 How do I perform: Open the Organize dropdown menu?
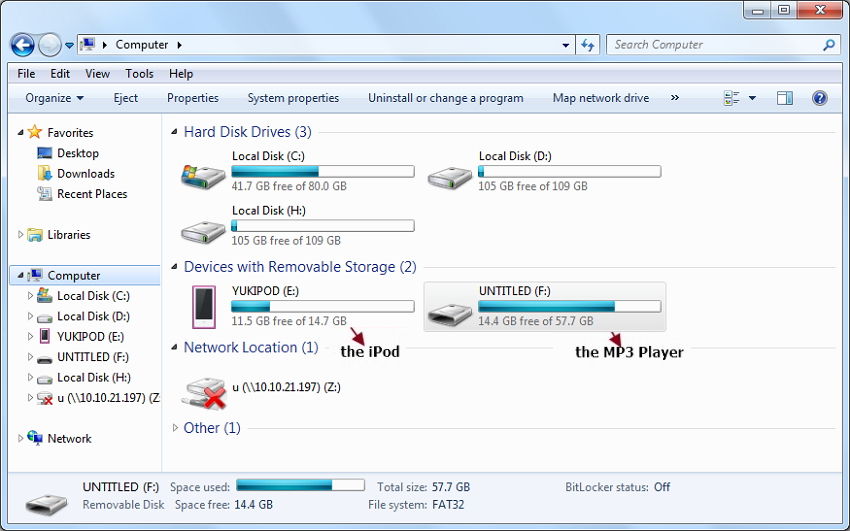[54, 98]
